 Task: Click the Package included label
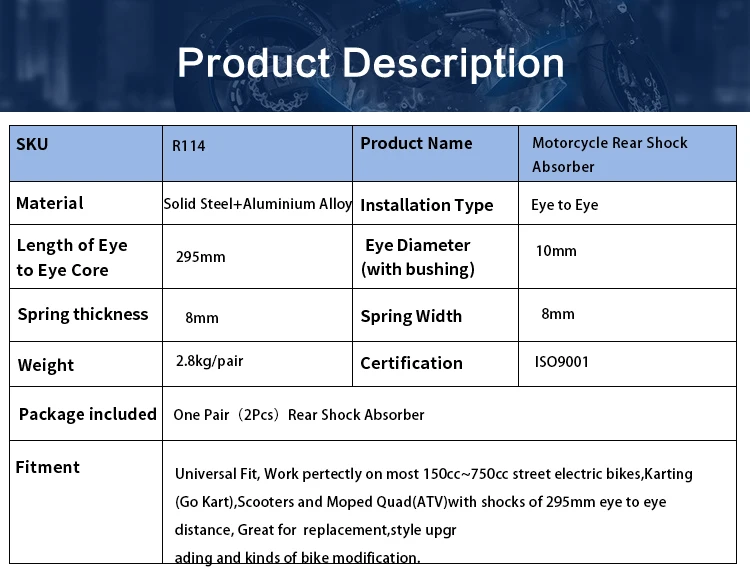click(88, 414)
